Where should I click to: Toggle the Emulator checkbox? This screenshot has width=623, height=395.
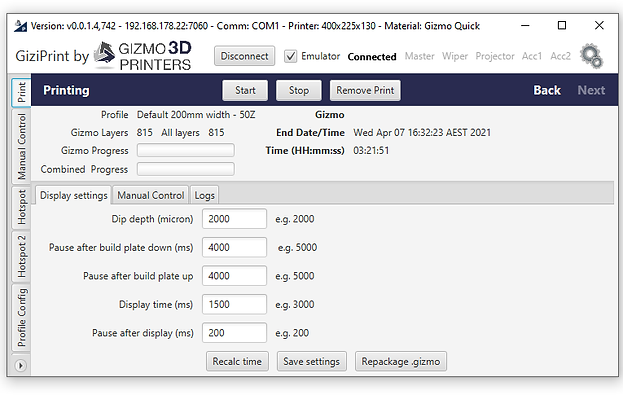tap(290, 56)
